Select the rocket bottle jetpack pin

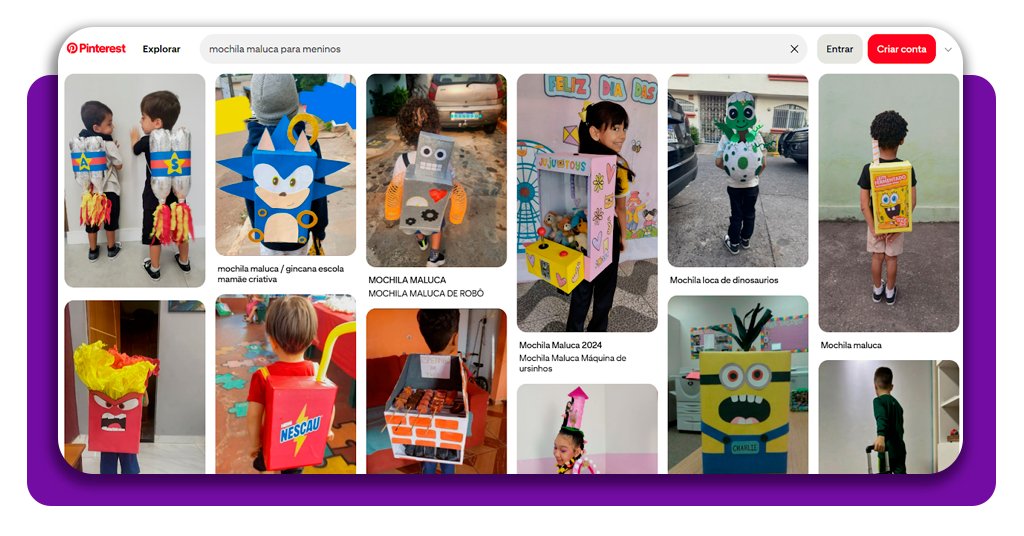click(134, 180)
